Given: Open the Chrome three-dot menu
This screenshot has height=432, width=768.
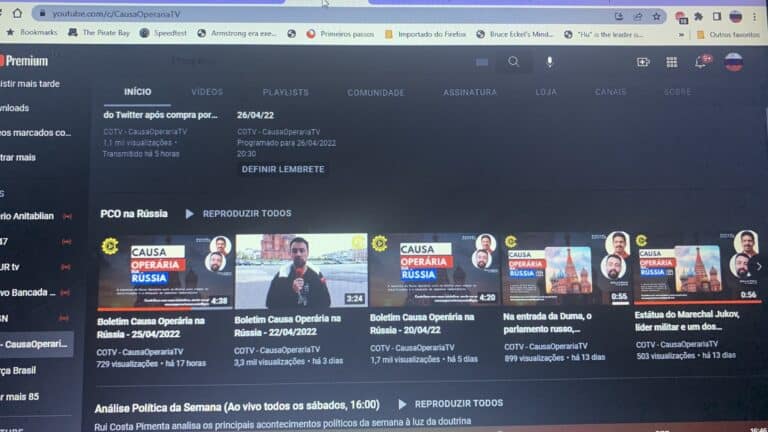Looking at the screenshot, I should [x=757, y=16].
